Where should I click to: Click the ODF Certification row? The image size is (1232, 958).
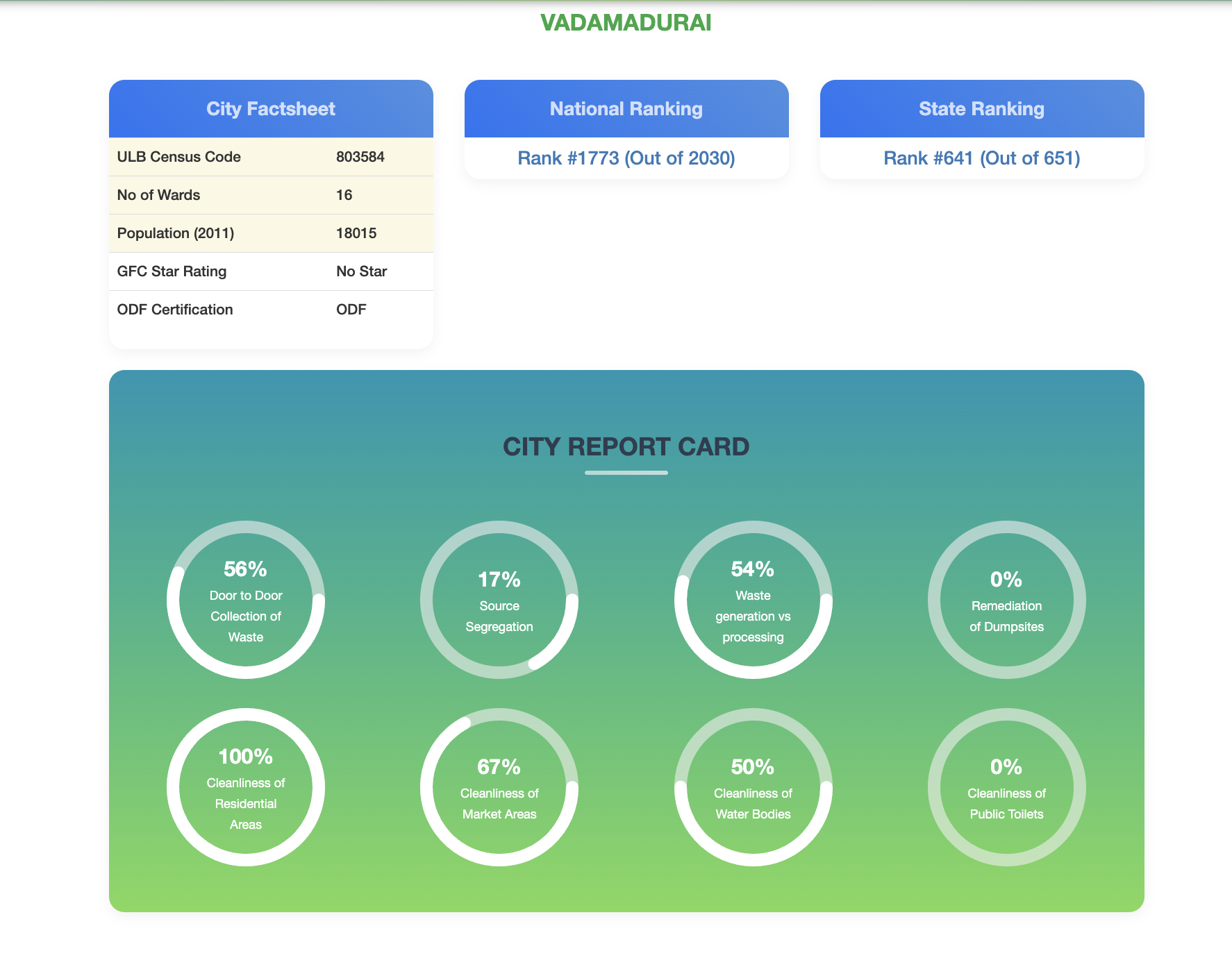[271, 310]
